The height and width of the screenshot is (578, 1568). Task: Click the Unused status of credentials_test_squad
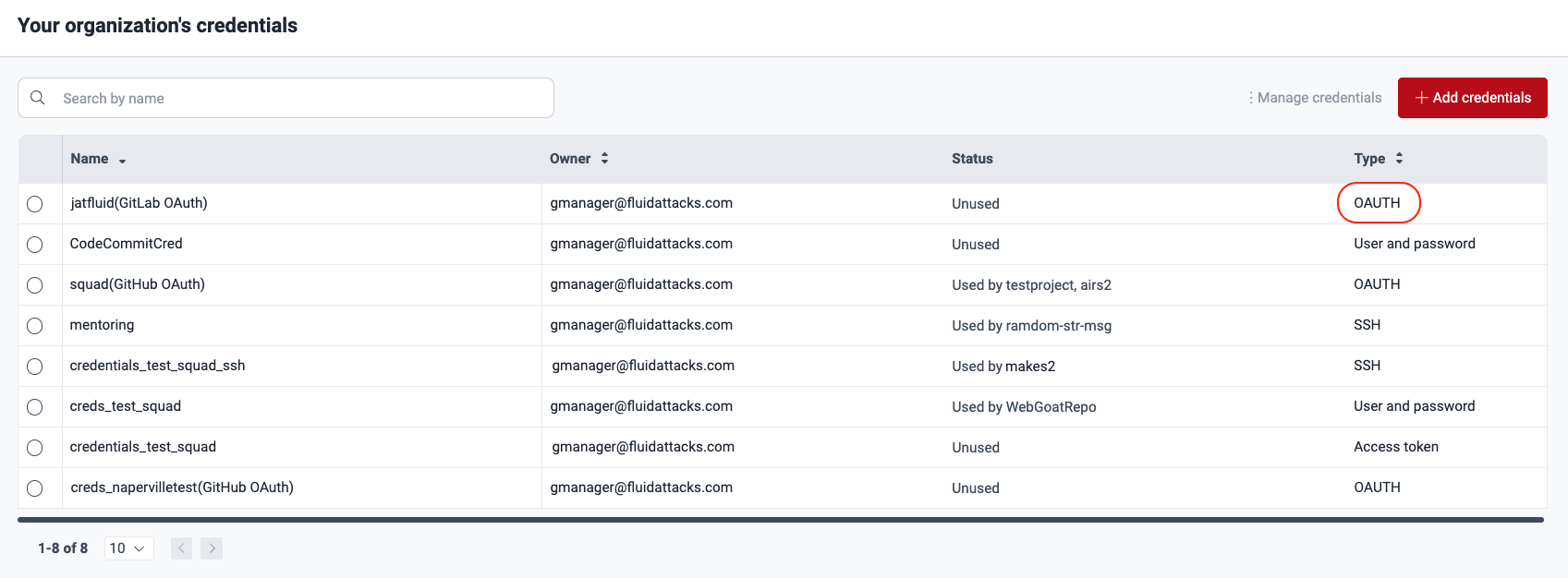tap(976, 448)
